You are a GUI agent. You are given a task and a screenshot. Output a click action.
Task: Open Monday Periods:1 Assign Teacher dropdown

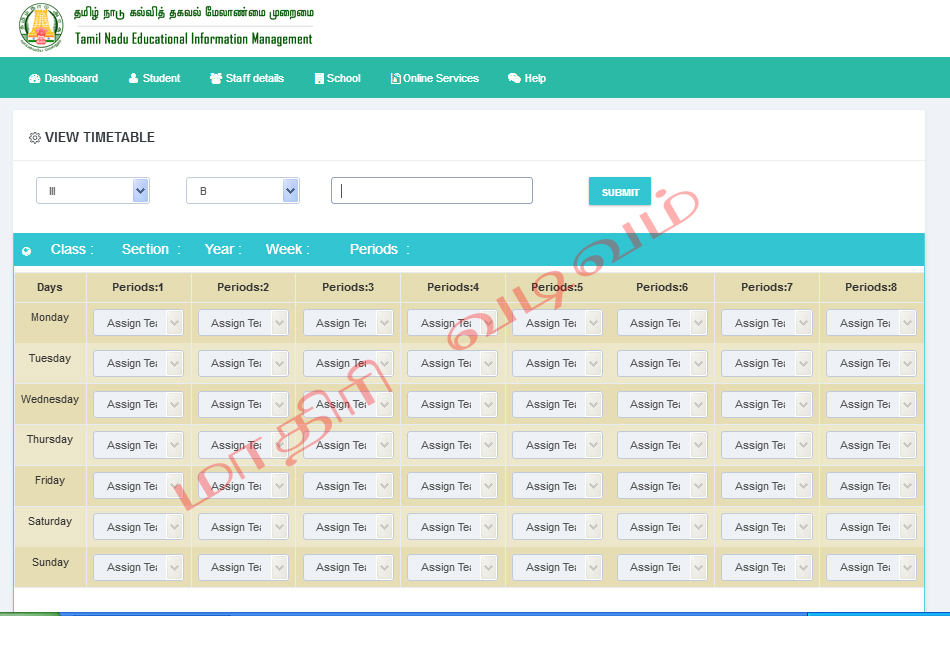click(x=137, y=322)
